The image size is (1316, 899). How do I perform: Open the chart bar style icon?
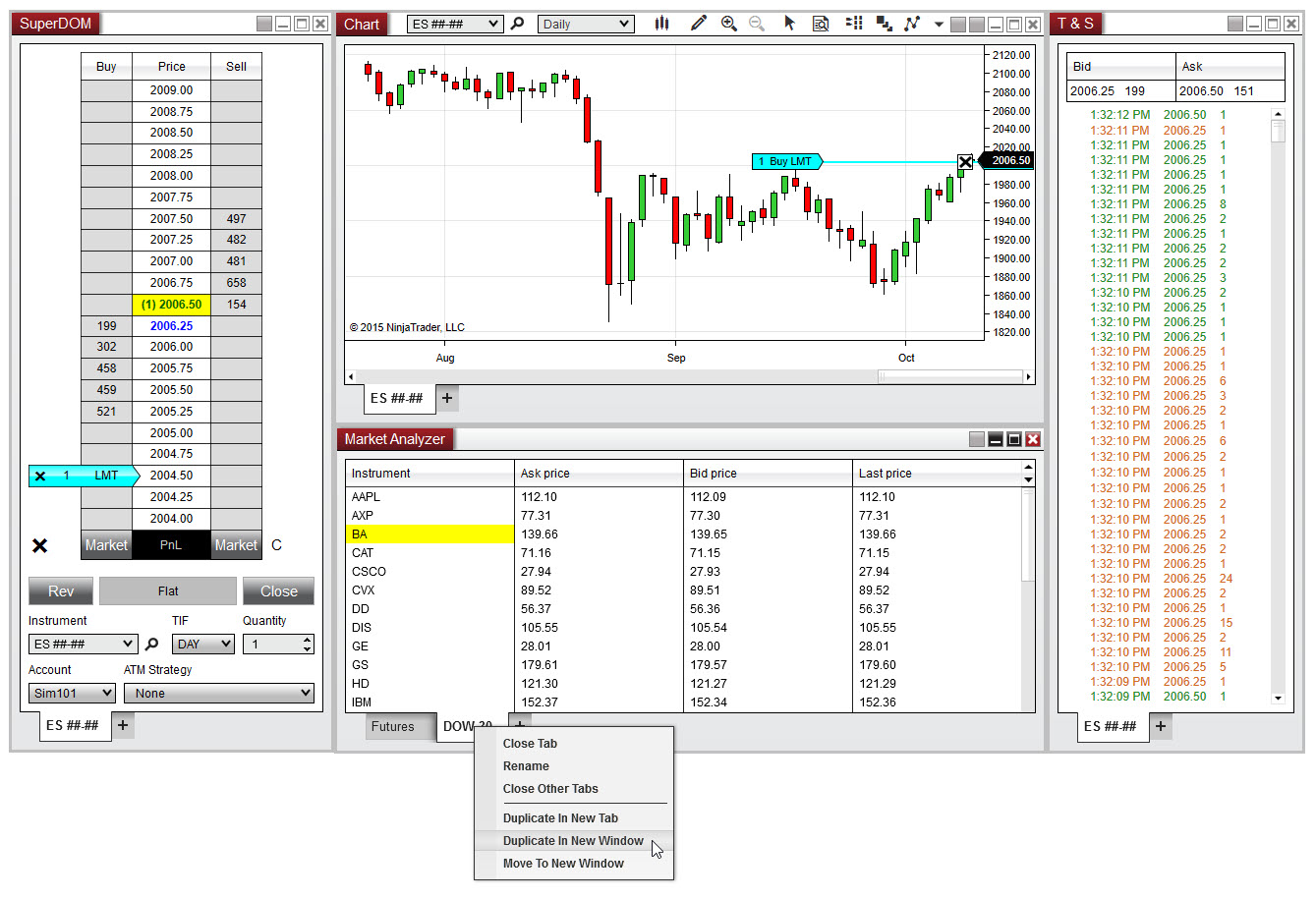tap(661, 24)
